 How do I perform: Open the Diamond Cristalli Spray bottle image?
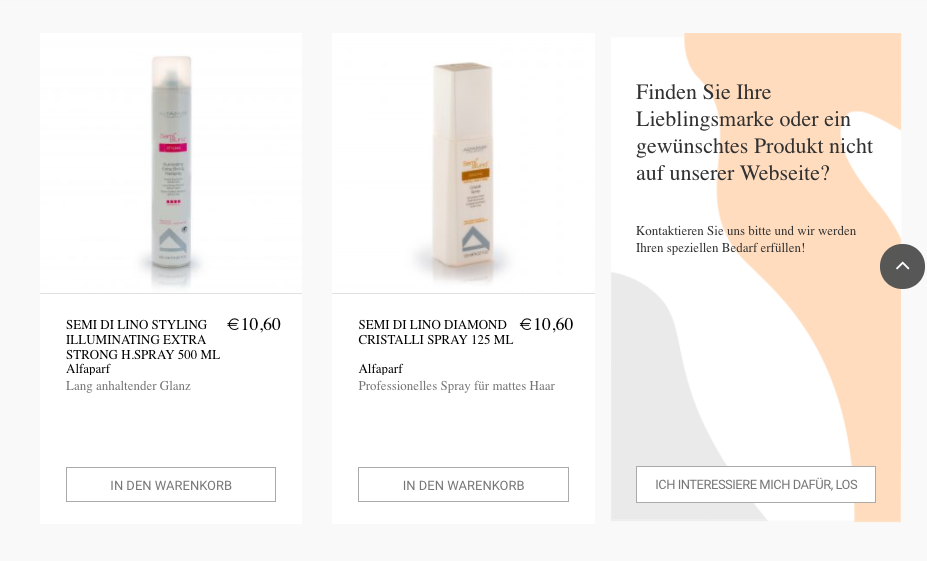(463, 163)
